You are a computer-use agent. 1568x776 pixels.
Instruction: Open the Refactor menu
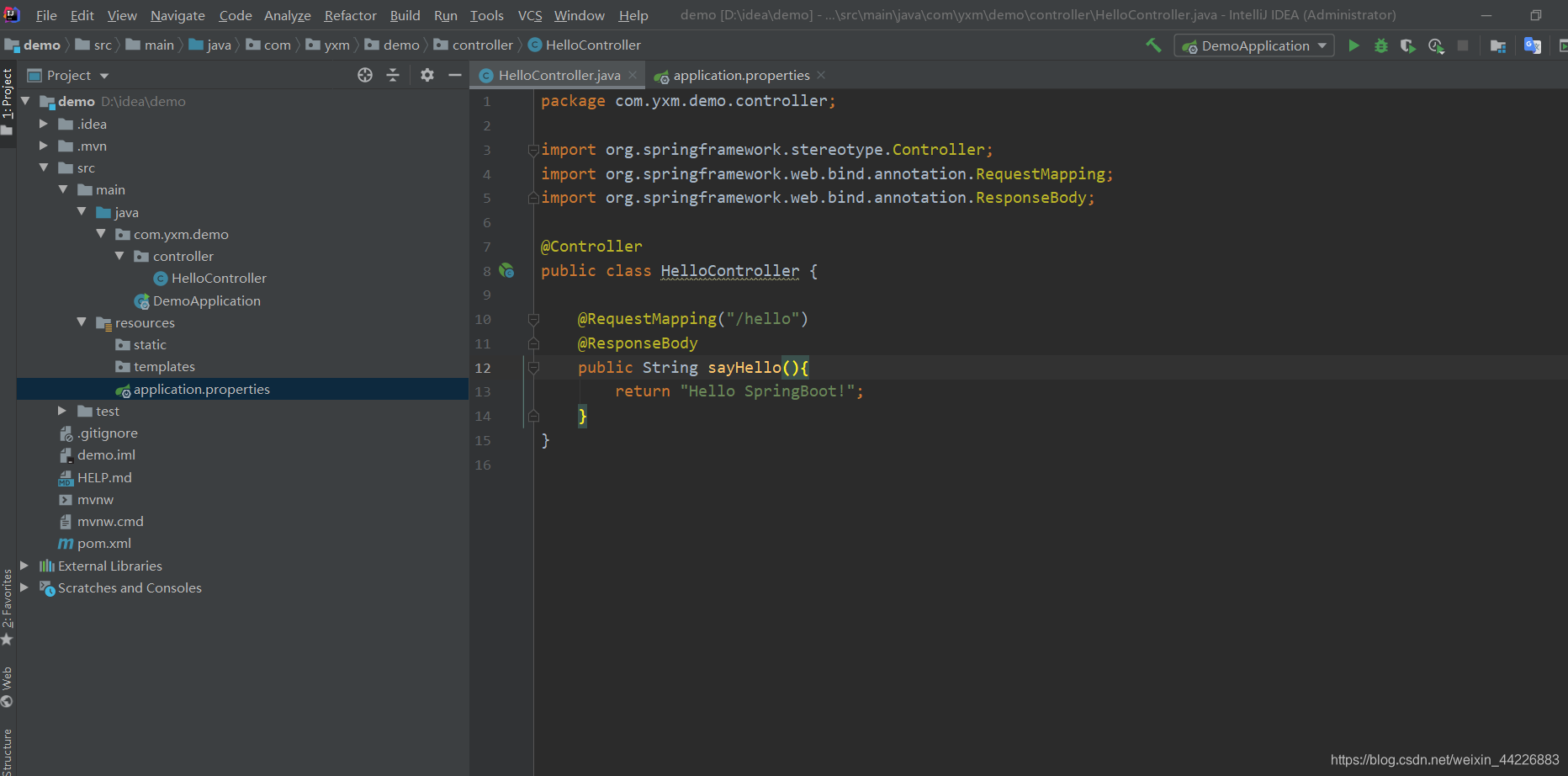pyautogui.click(x=351, y=15)
